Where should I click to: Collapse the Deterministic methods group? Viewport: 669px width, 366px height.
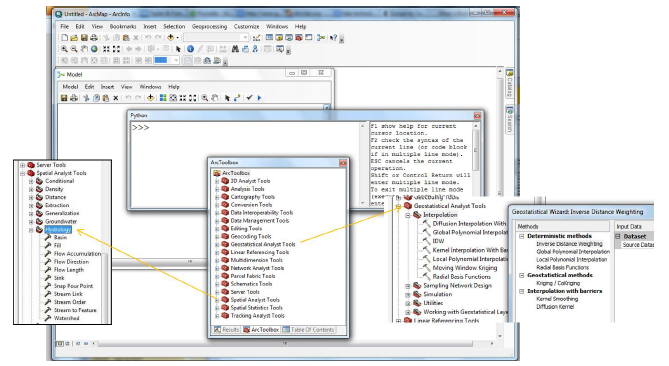tap(521, 236)
